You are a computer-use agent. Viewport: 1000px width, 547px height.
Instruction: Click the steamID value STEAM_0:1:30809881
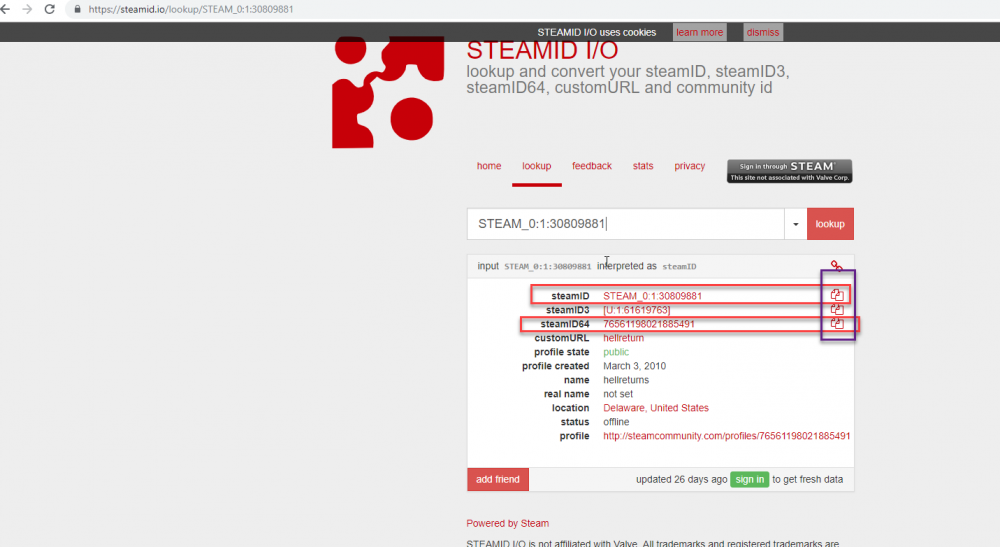coord(652,296)
